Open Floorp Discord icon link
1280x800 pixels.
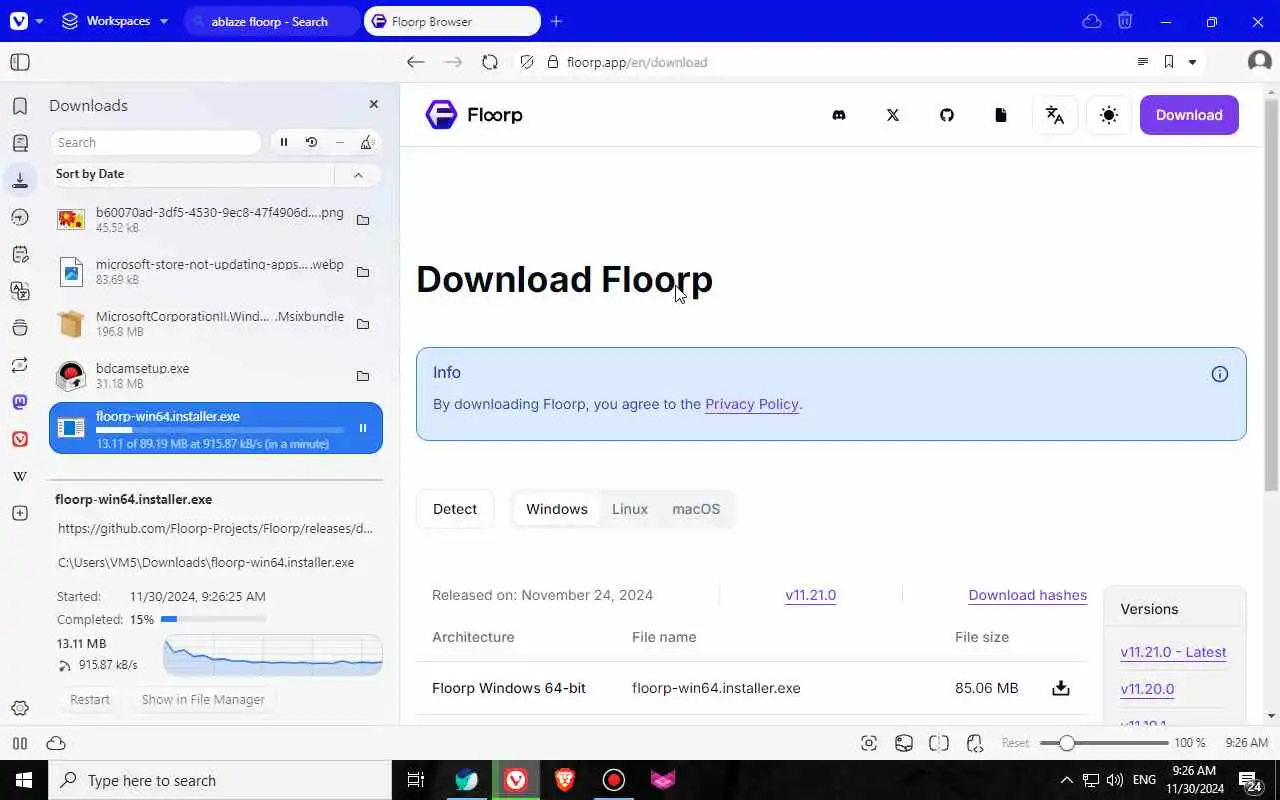[839, 115]
